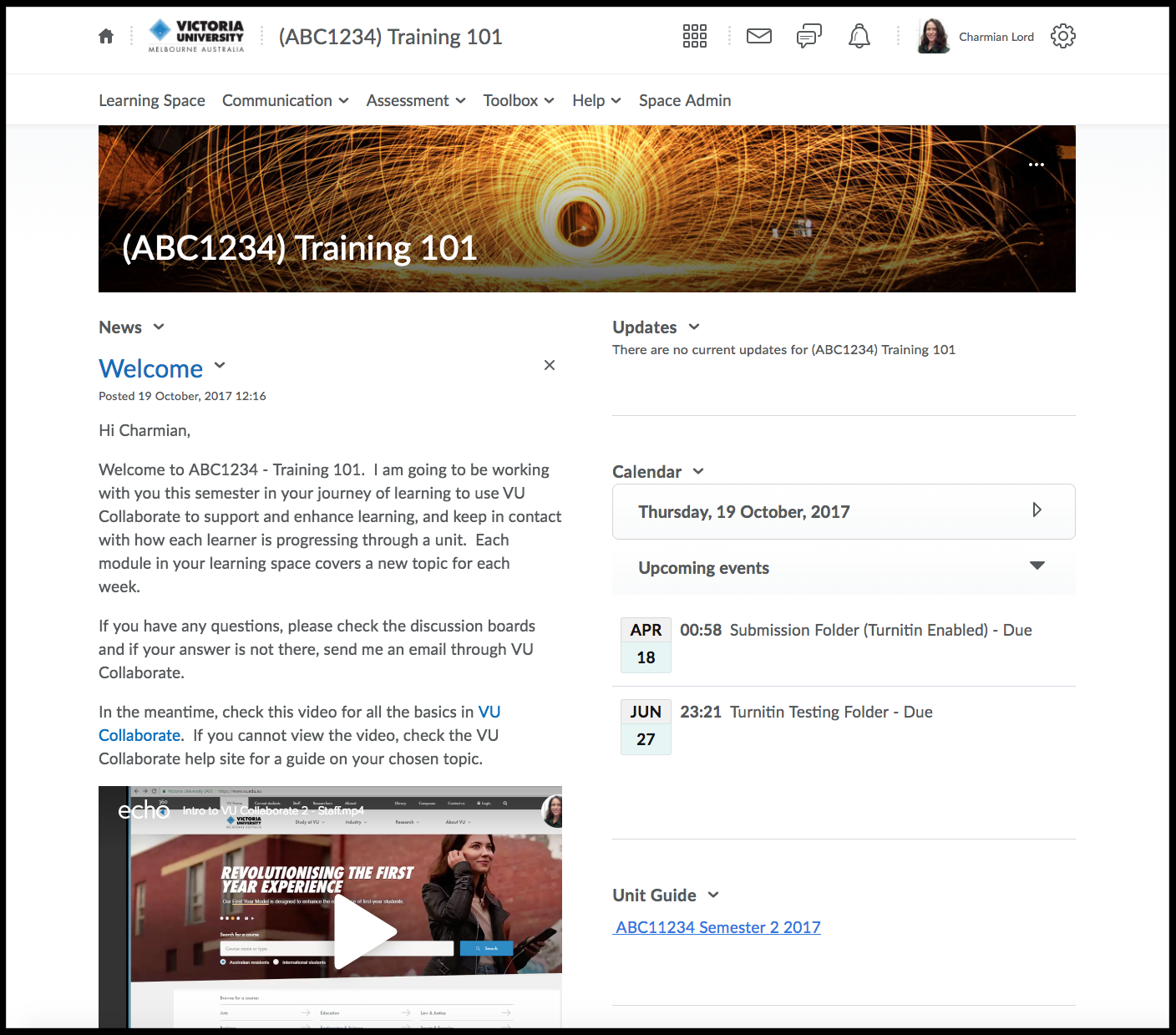Screen dimensions: 1176x1035
Task: Click Charmian Lord's profile picture
Action: point(933,37)
